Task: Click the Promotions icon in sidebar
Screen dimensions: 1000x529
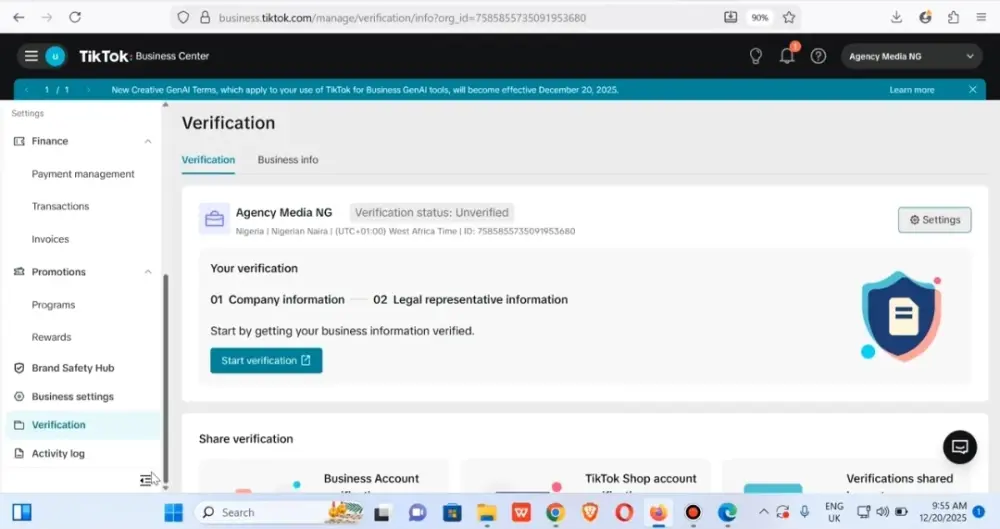Action: click(19, 272)
